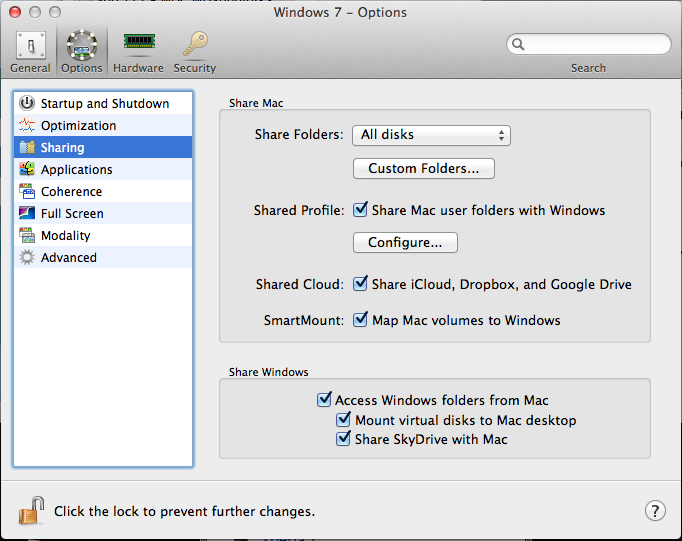This screenshot has width=682, height=541.
Task: Click the padlock to prevent changes
Action: [x=31, y=510]
